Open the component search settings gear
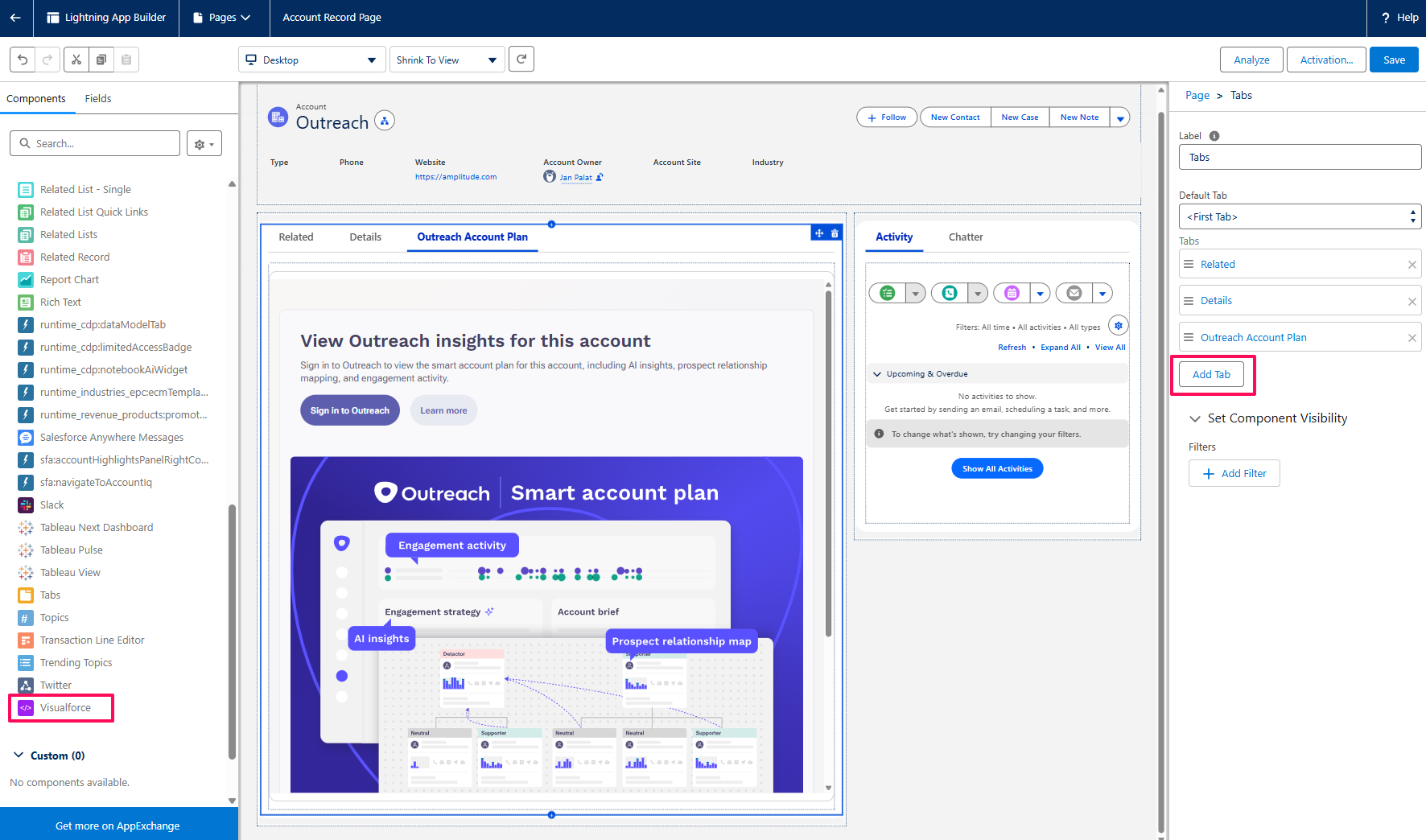Viewport: 1426px width, 840px height. tap(204, 144)
